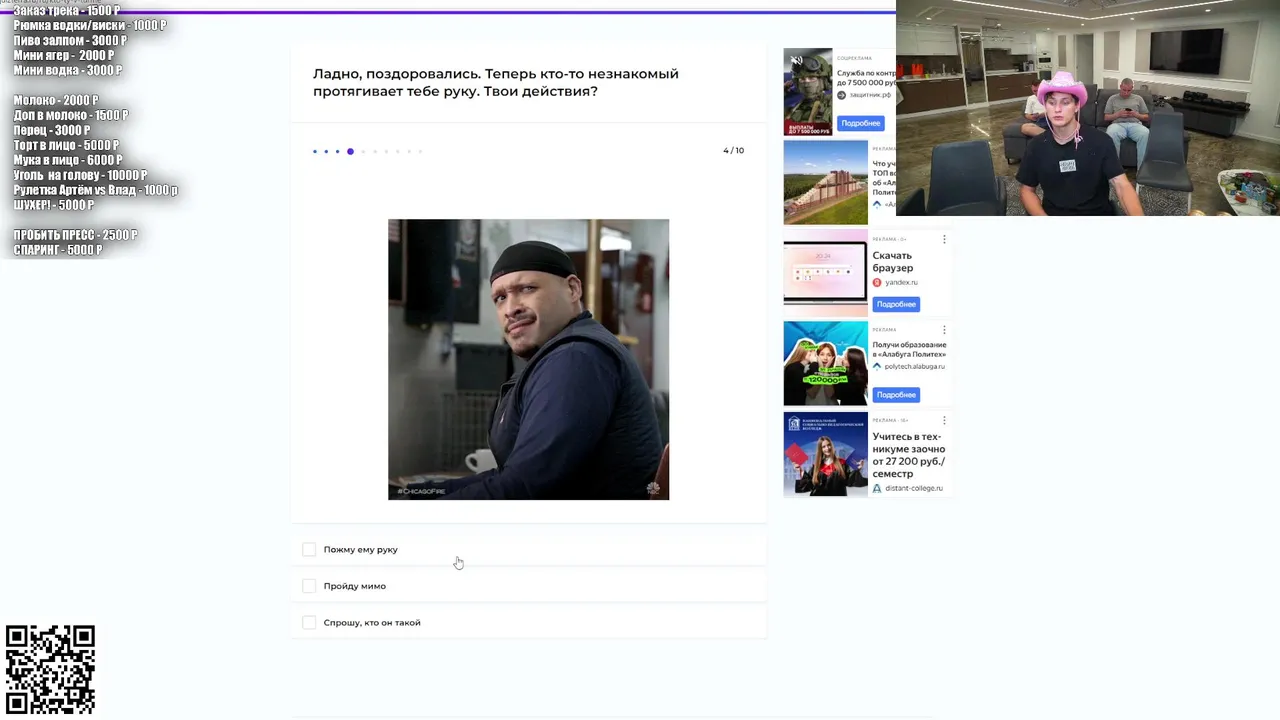Click the 'Учитесь в техникуме заочно' ad headline
The image size is (1280, 720).
(x=908, y=455)
